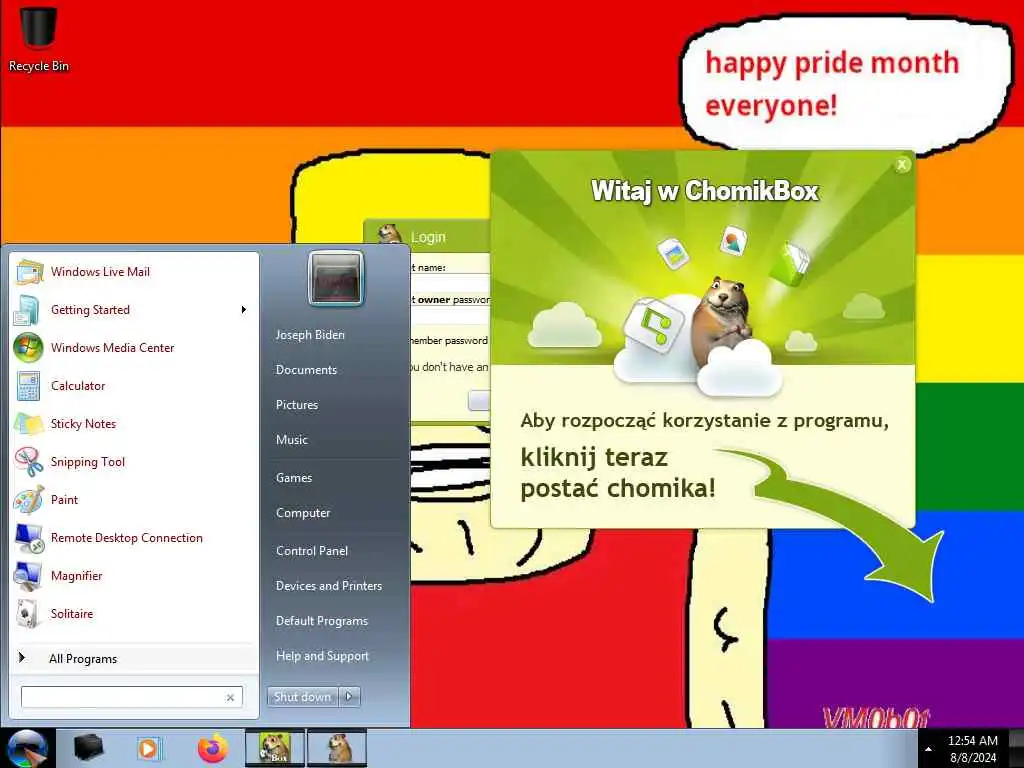Open Games from the Start menu
Image resolution: width=1024 pixels, height=768 pixels.
(294, 478)
